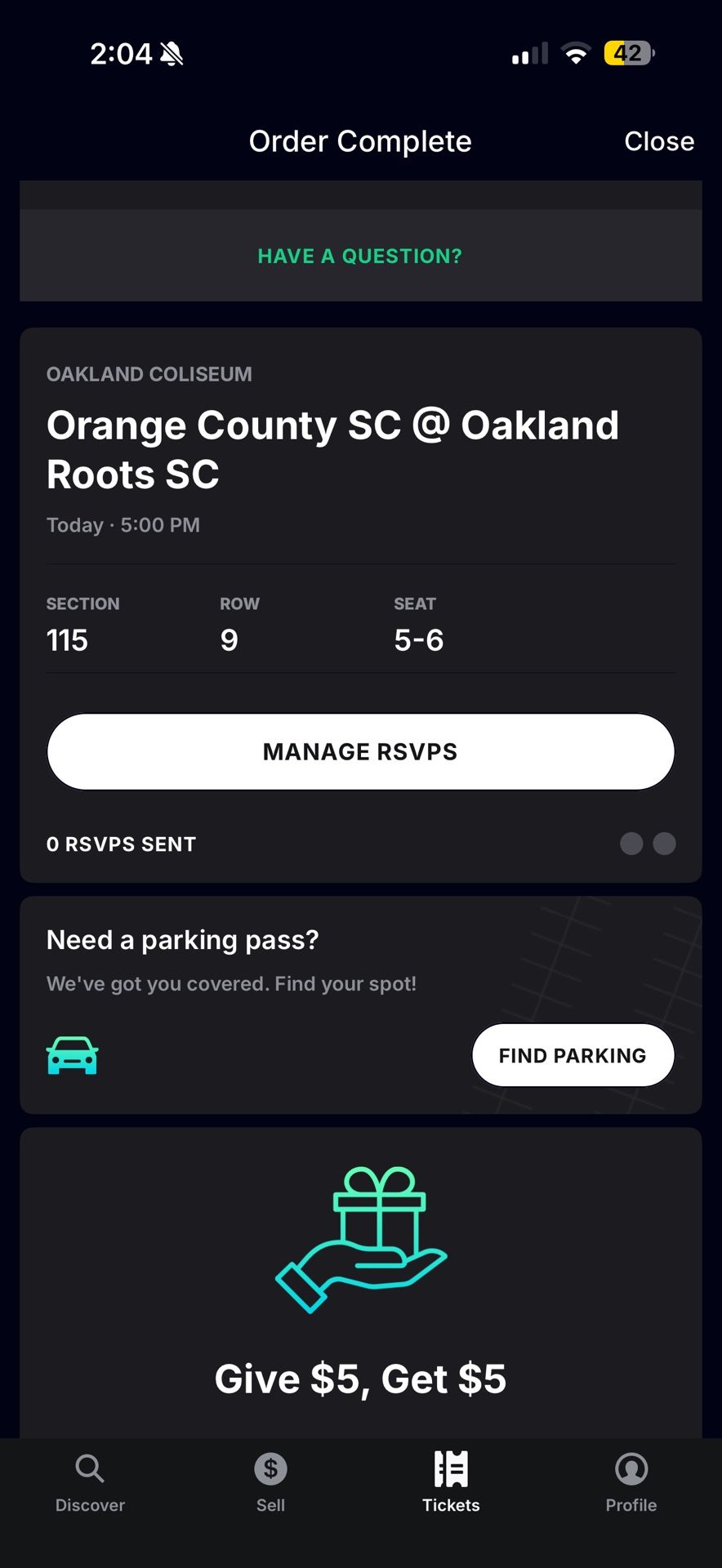Tap the Wi-Fi status icon

tap(577, 54)
